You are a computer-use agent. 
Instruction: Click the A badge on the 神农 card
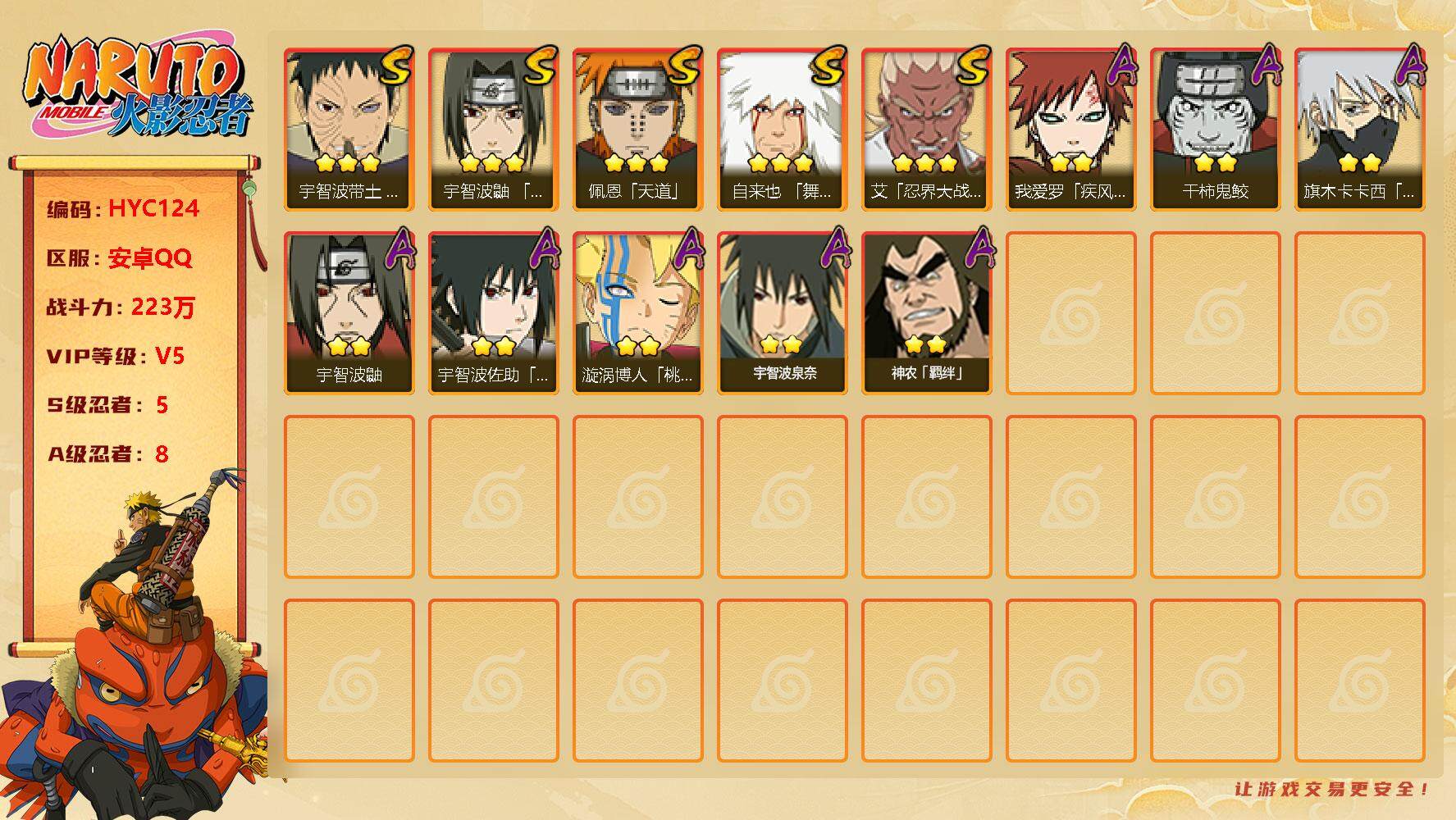point(979,248)
